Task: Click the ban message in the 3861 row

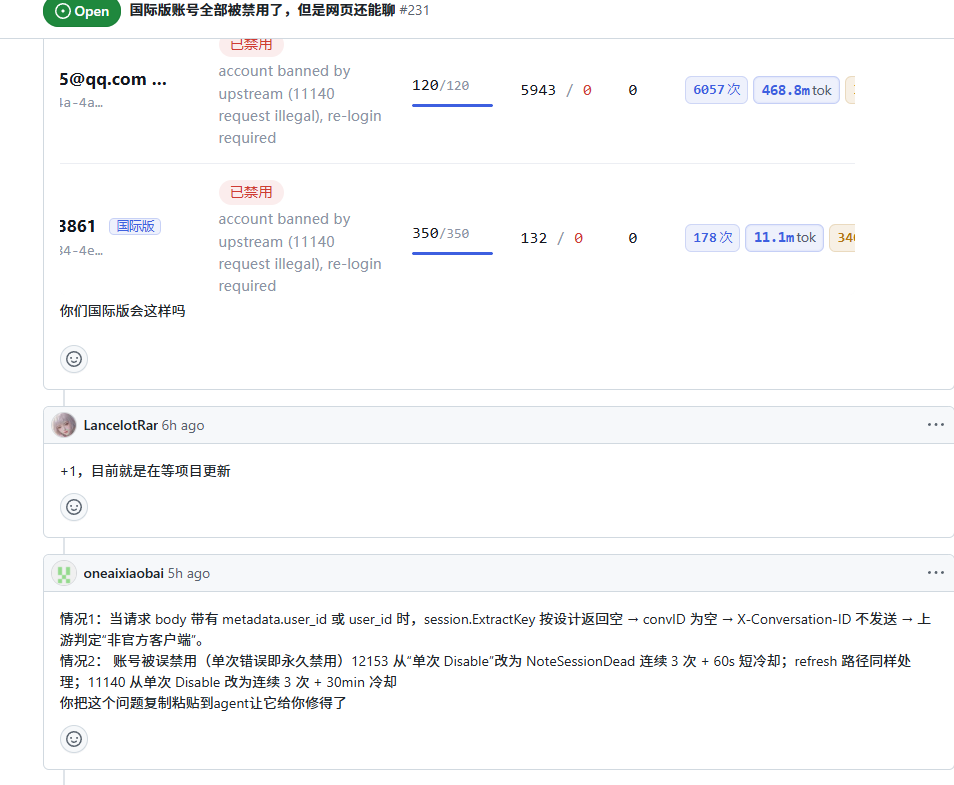Action: coord(300,253)
